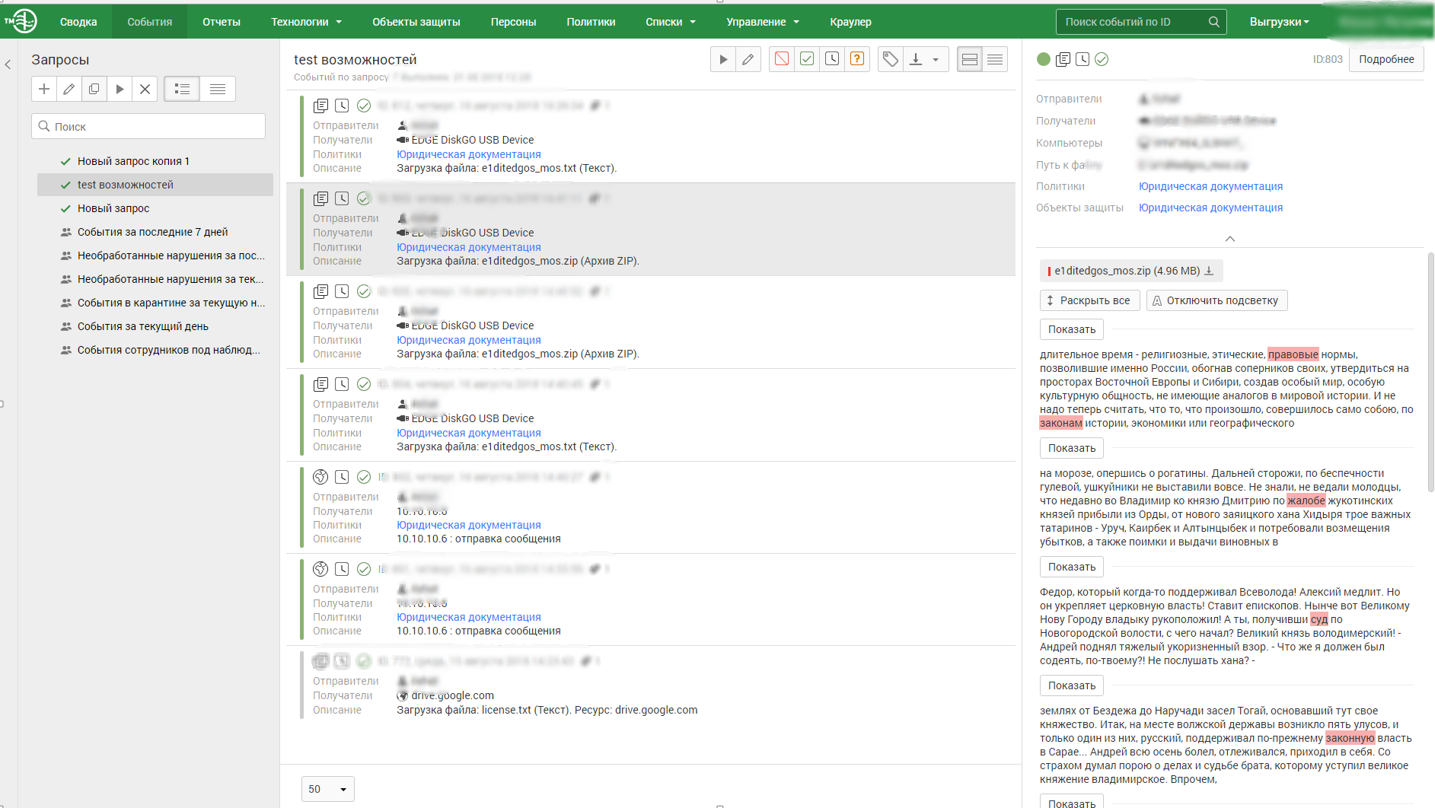Open the Объекты защиты tab
Viewport: 1435px width, 808px height.
tap(416, 22)
